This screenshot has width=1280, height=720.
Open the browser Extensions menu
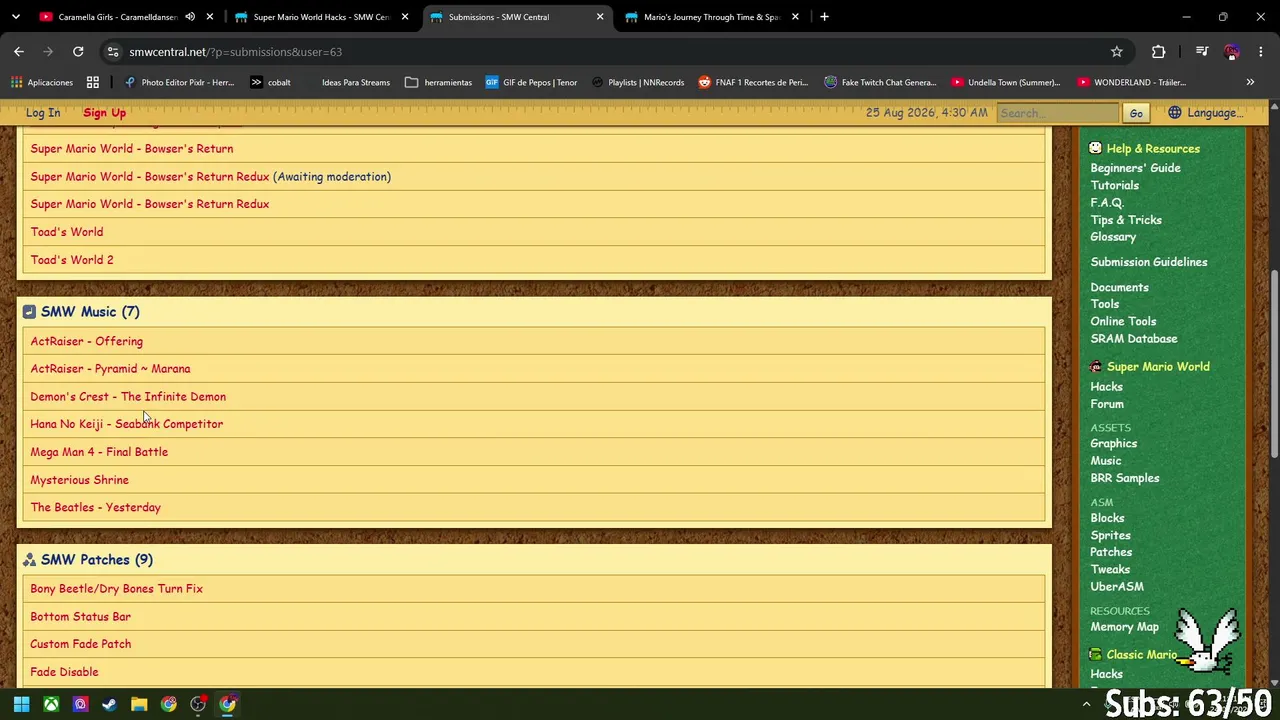(x=1158, y=51)
